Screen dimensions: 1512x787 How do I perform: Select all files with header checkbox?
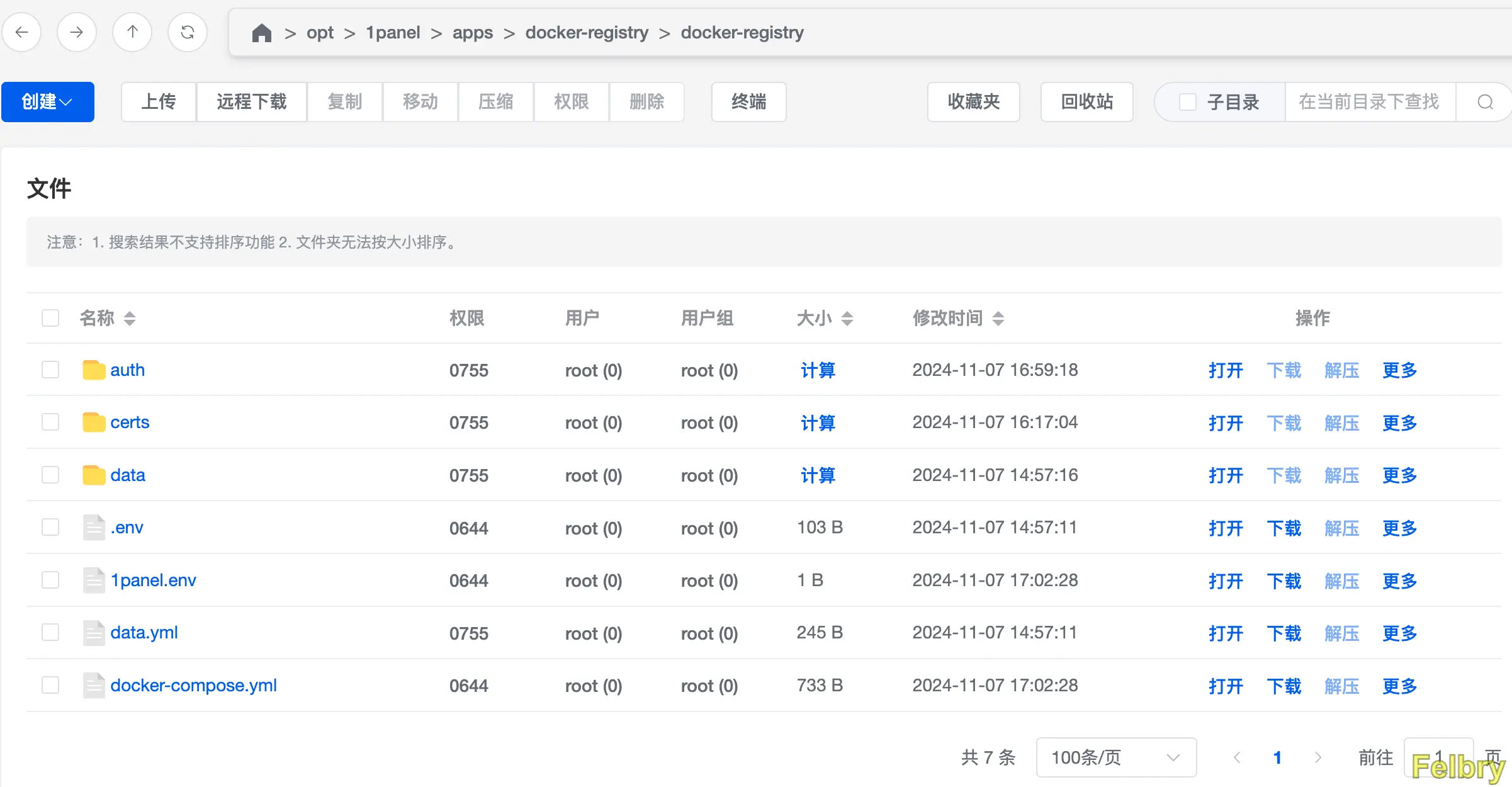point(50,318)
